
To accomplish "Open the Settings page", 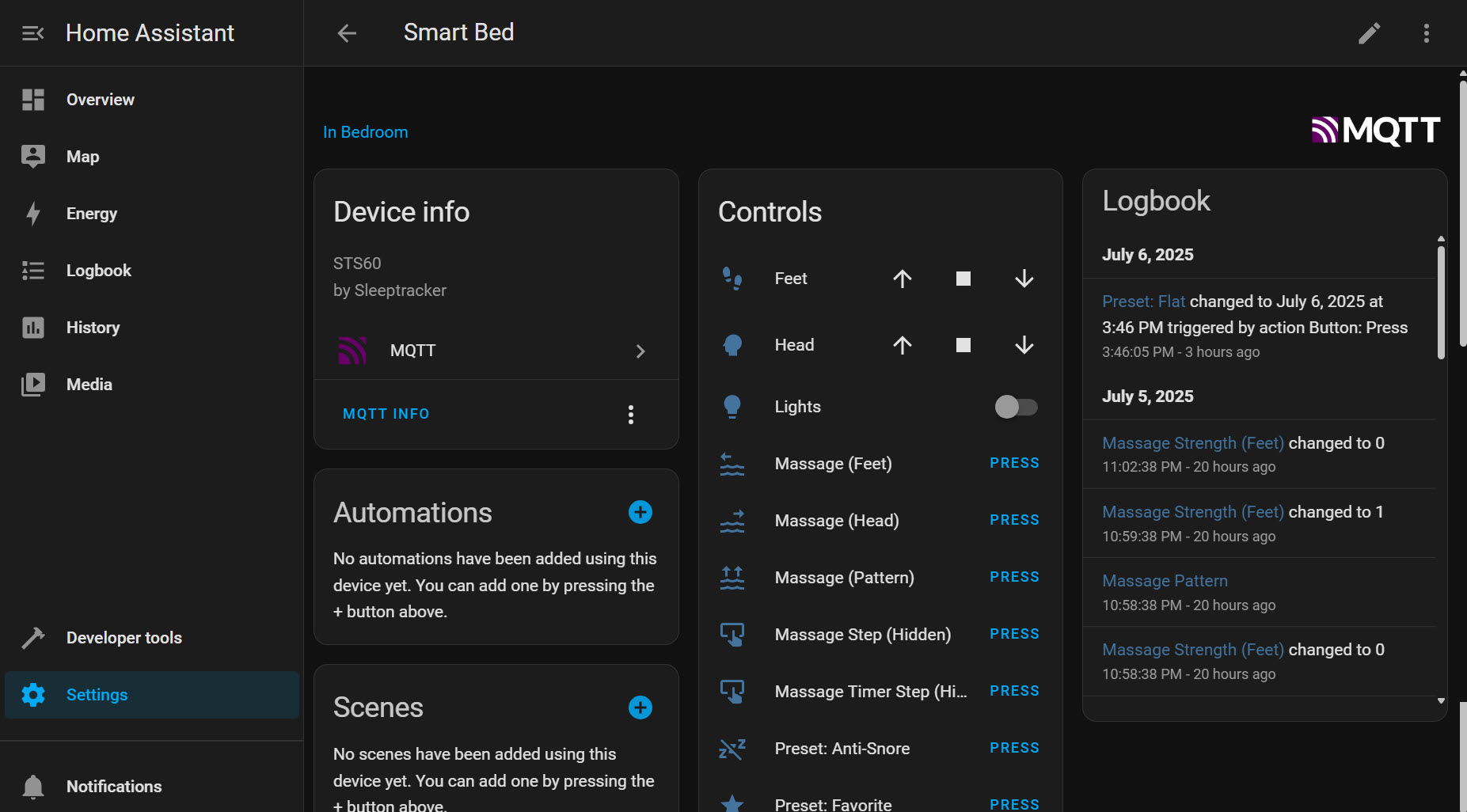I will pyautogui.click(x=151, y=695).
